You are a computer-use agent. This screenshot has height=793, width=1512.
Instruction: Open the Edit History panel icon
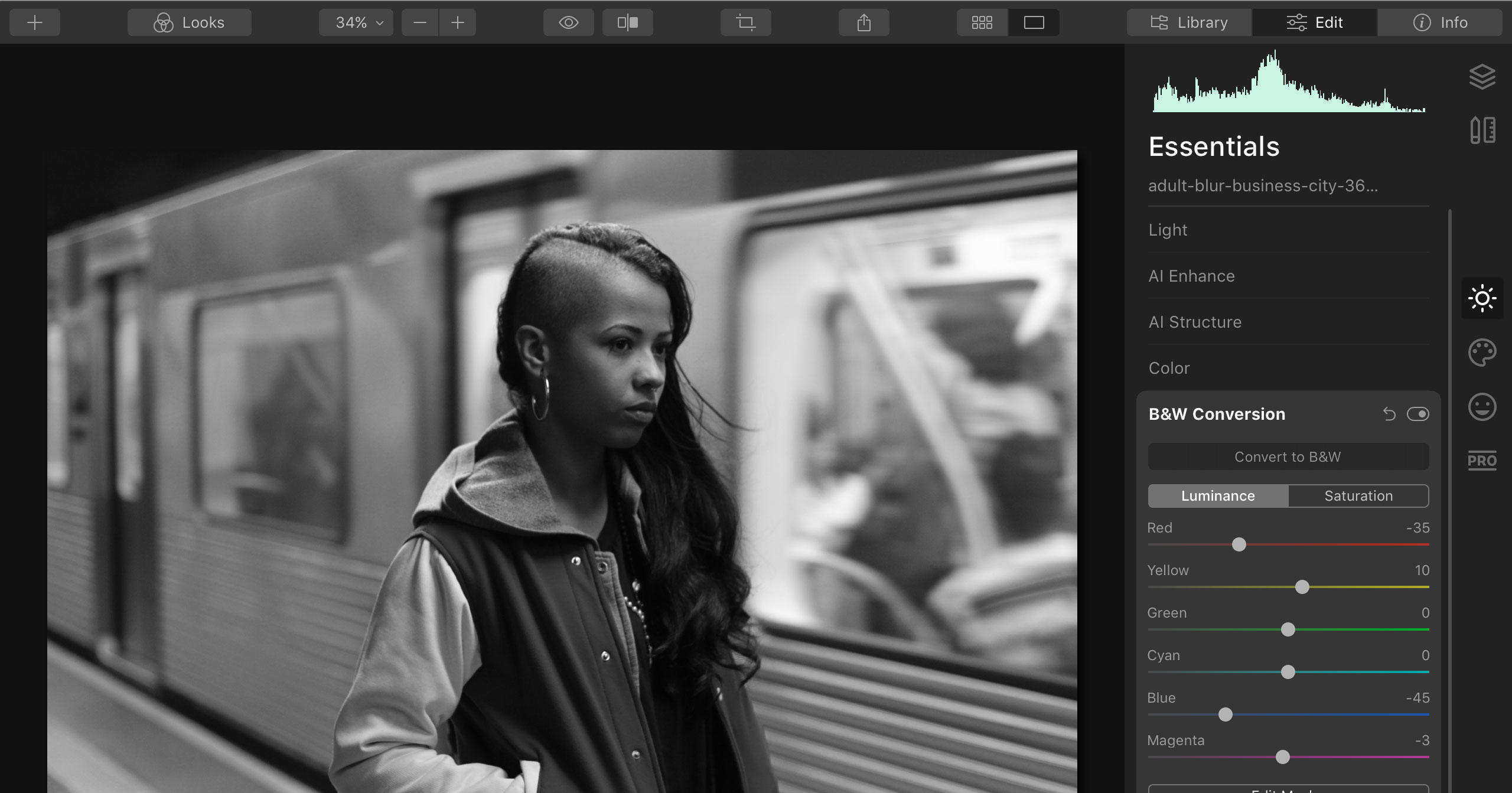[x=1484, y=129]
